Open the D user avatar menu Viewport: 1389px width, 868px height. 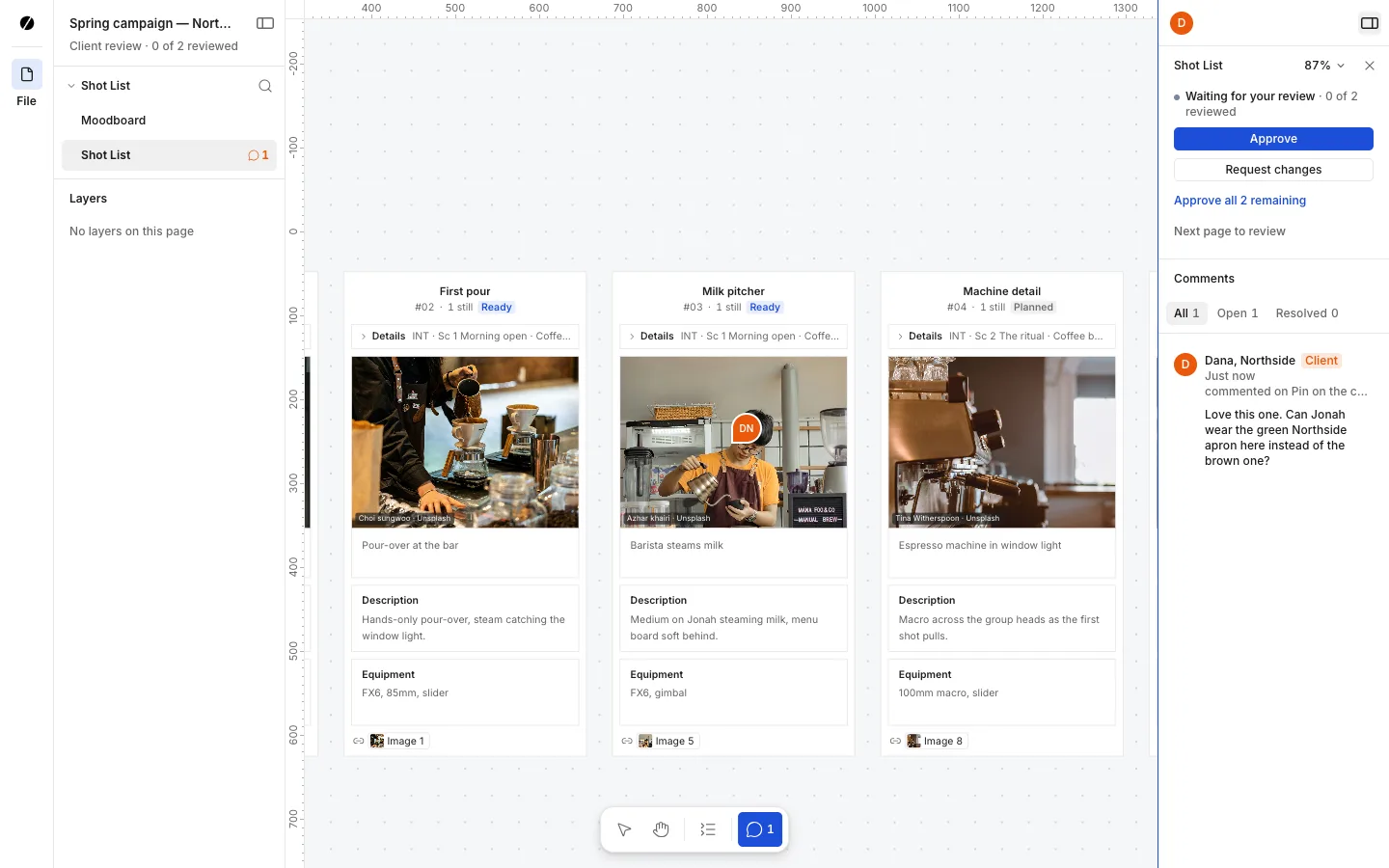point(1182,23)
